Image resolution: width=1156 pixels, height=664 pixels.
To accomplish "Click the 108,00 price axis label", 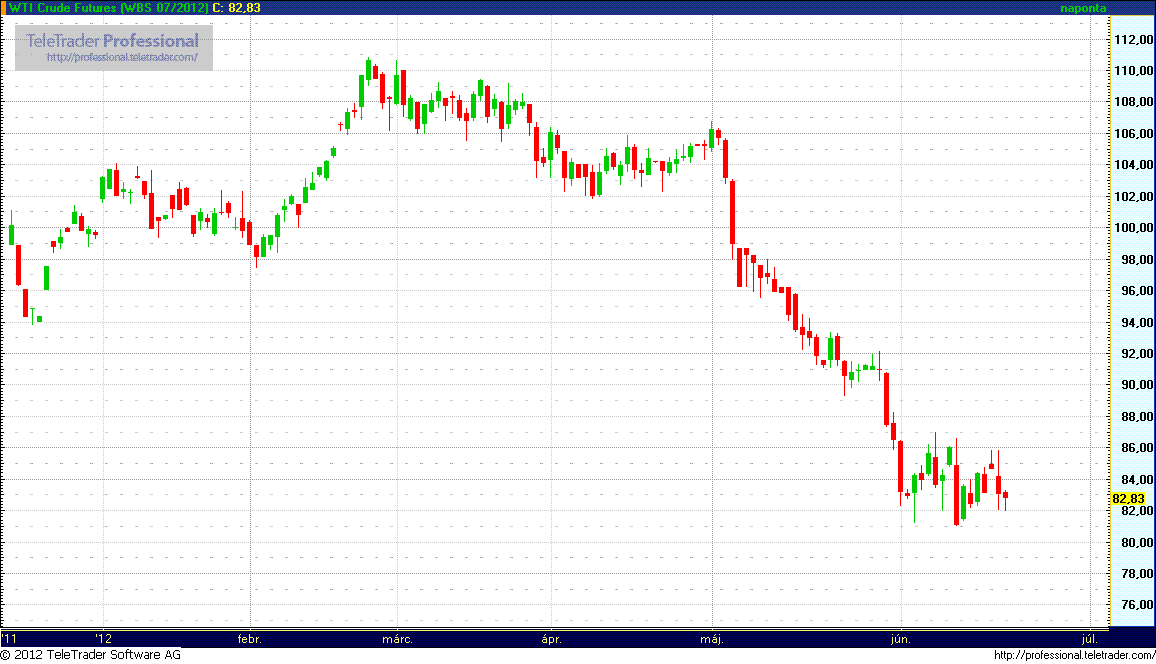I will (1134, 102).
